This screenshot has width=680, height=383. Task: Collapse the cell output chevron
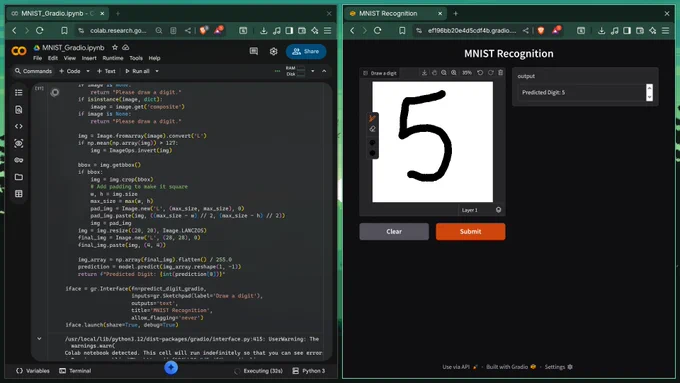click(x=39, y=339)
